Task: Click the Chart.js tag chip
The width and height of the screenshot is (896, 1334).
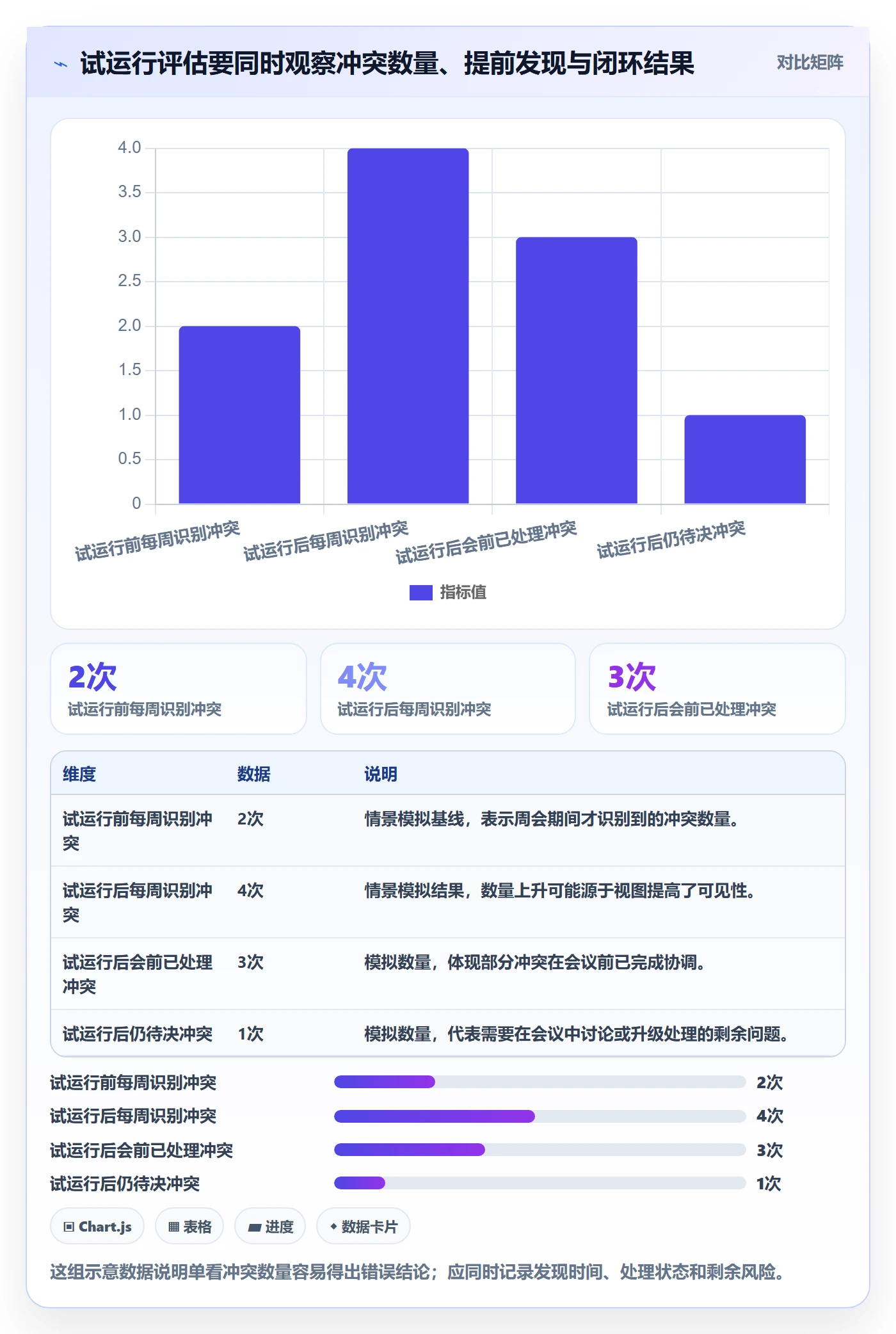Action: [x=97, y=1226]
